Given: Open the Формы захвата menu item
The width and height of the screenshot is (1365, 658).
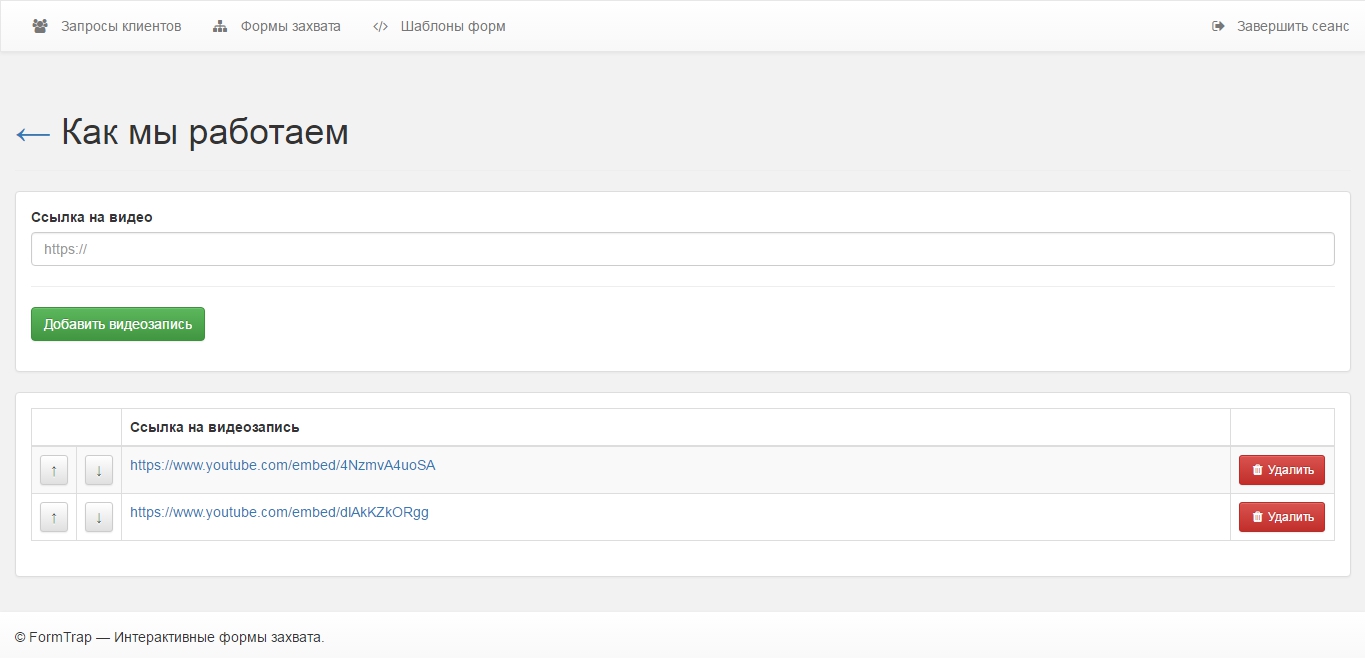Looking at the screenshot, I should click(290, 26).
